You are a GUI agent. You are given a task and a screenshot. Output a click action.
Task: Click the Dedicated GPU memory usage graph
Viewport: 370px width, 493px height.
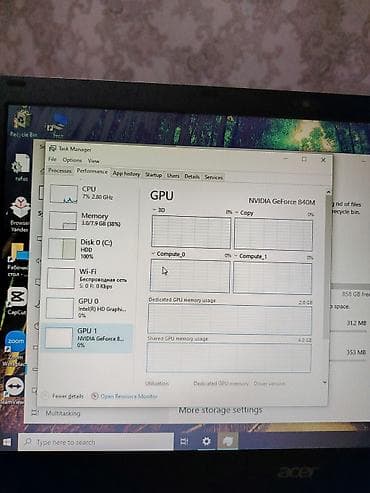pos(230,319)
